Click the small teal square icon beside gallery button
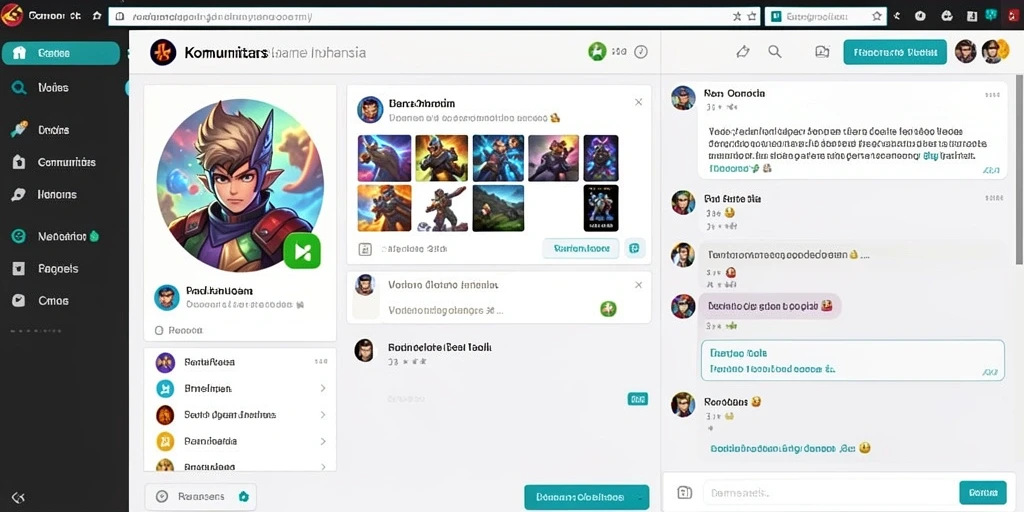 (x=635, y=248)
